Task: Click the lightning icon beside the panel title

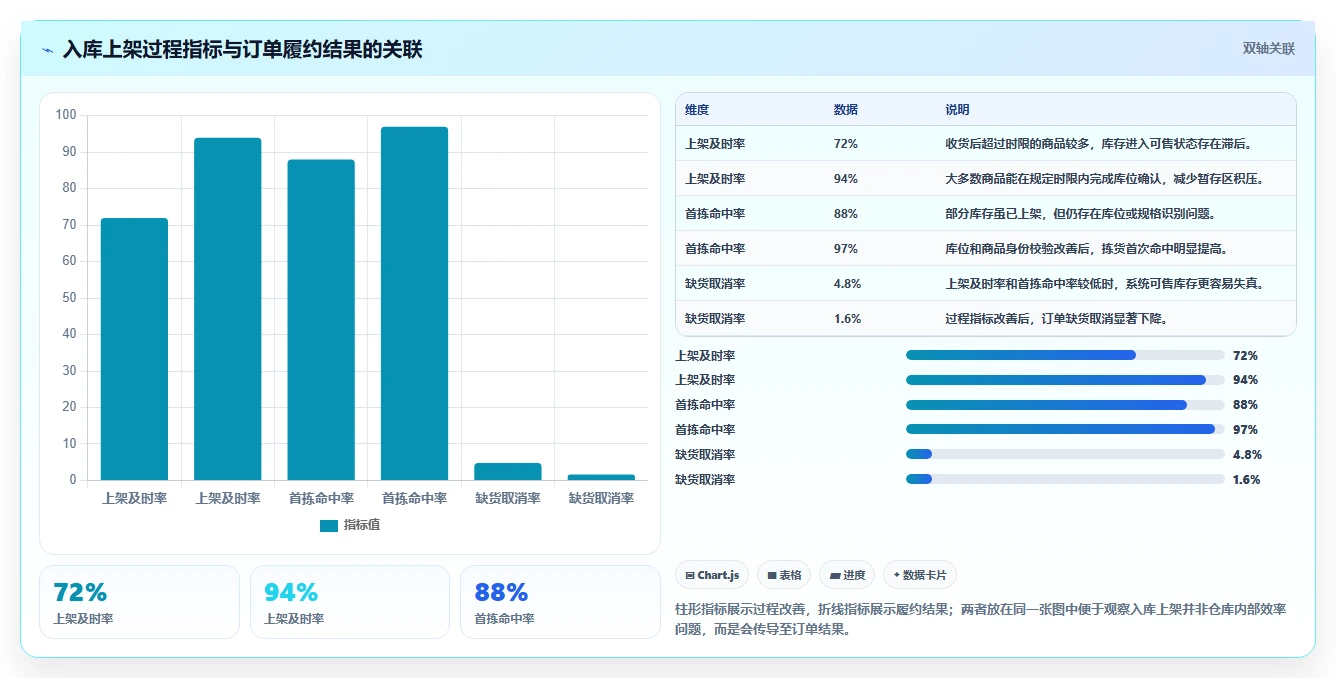Action: [x=47, y=50]
